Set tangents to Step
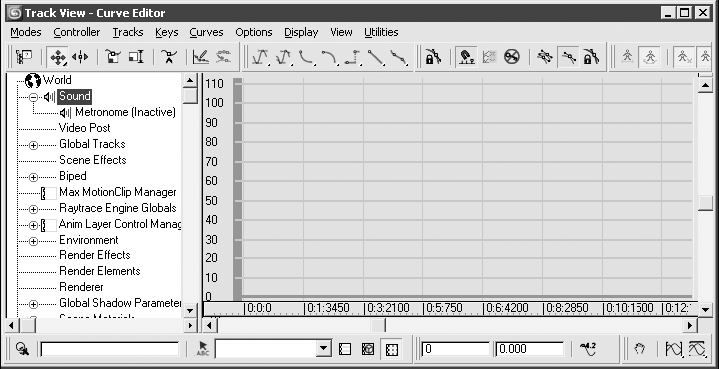 [x=353, y=57]
